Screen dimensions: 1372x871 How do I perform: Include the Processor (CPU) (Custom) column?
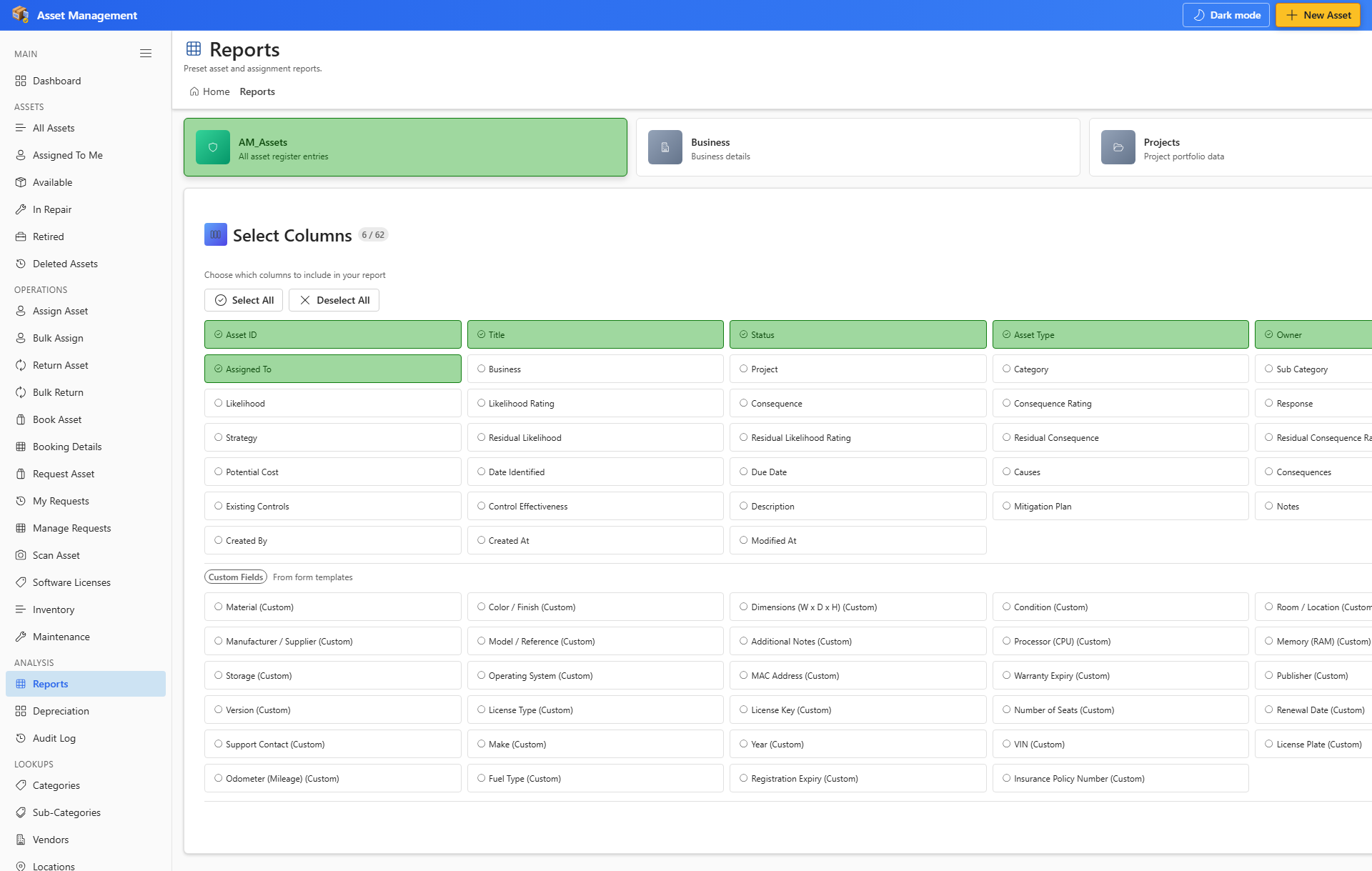1120,641
